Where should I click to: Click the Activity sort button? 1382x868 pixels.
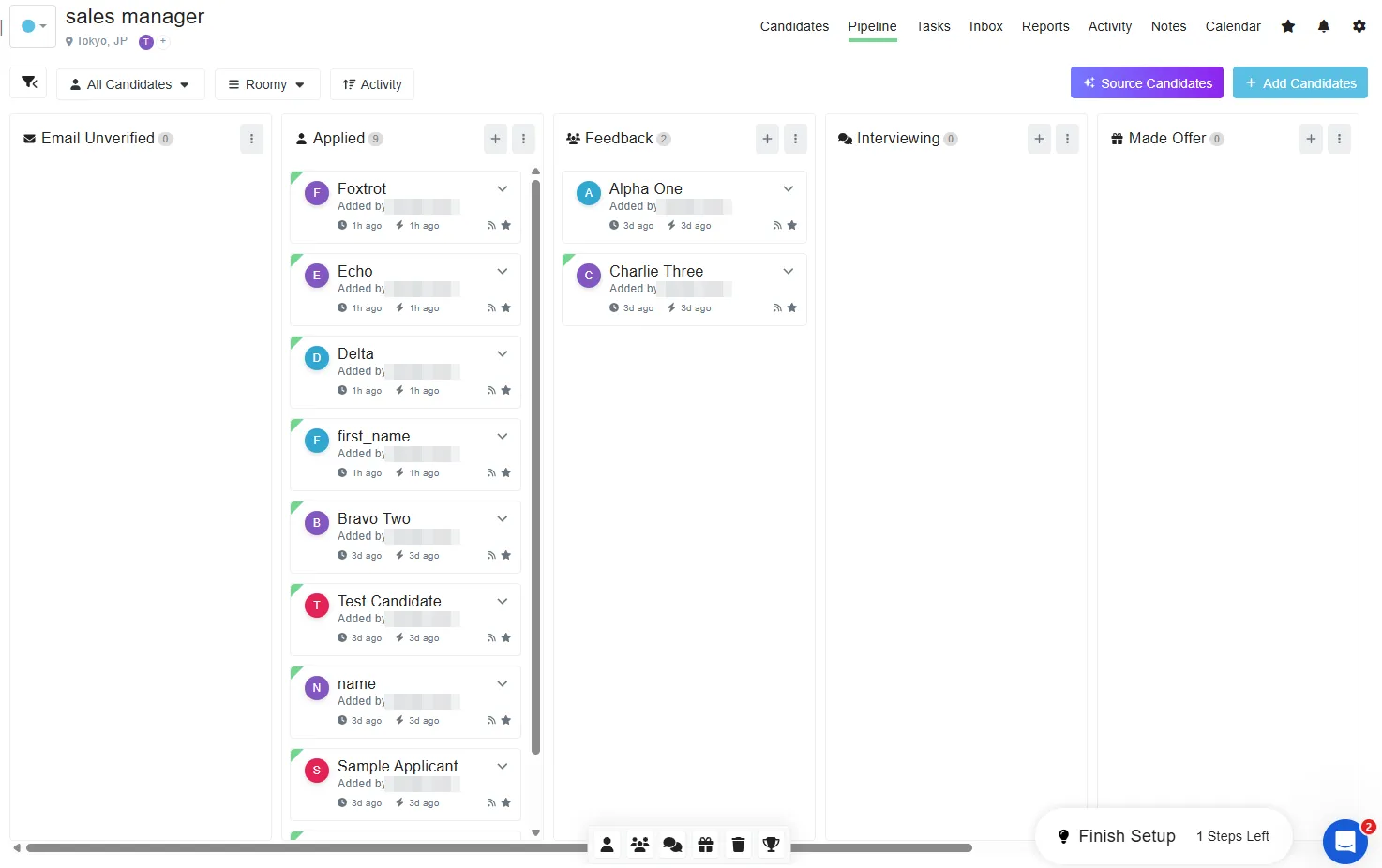pyautogui.click(x=372, y=84)
